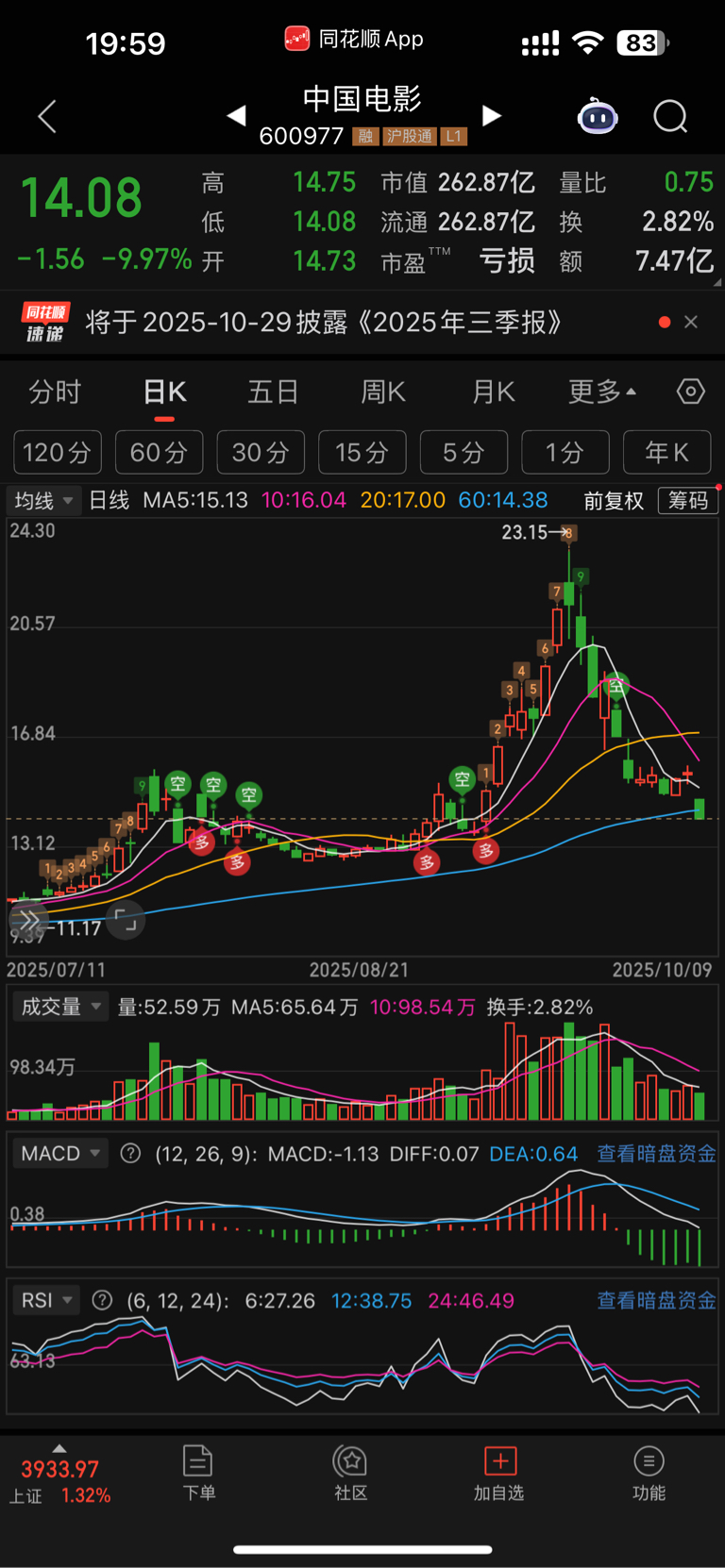Tap the stock name 中国电影

(x=362, y=98)
